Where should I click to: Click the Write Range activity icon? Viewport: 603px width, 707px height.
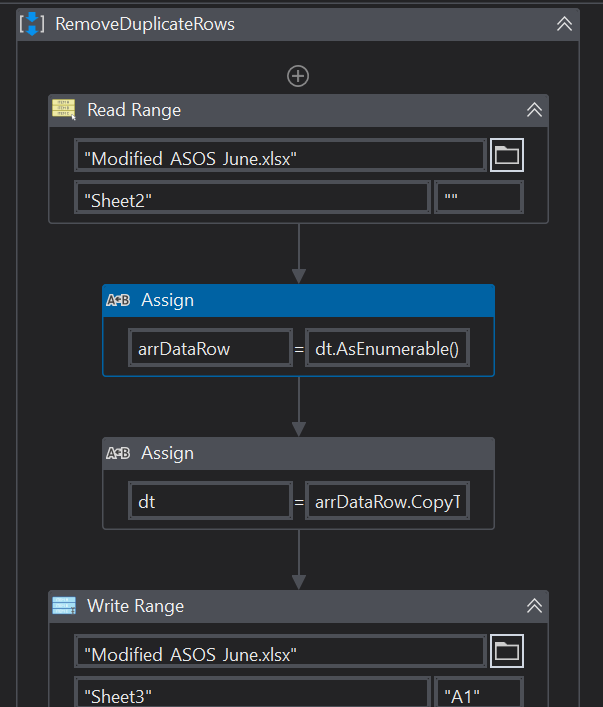point(65,606)
